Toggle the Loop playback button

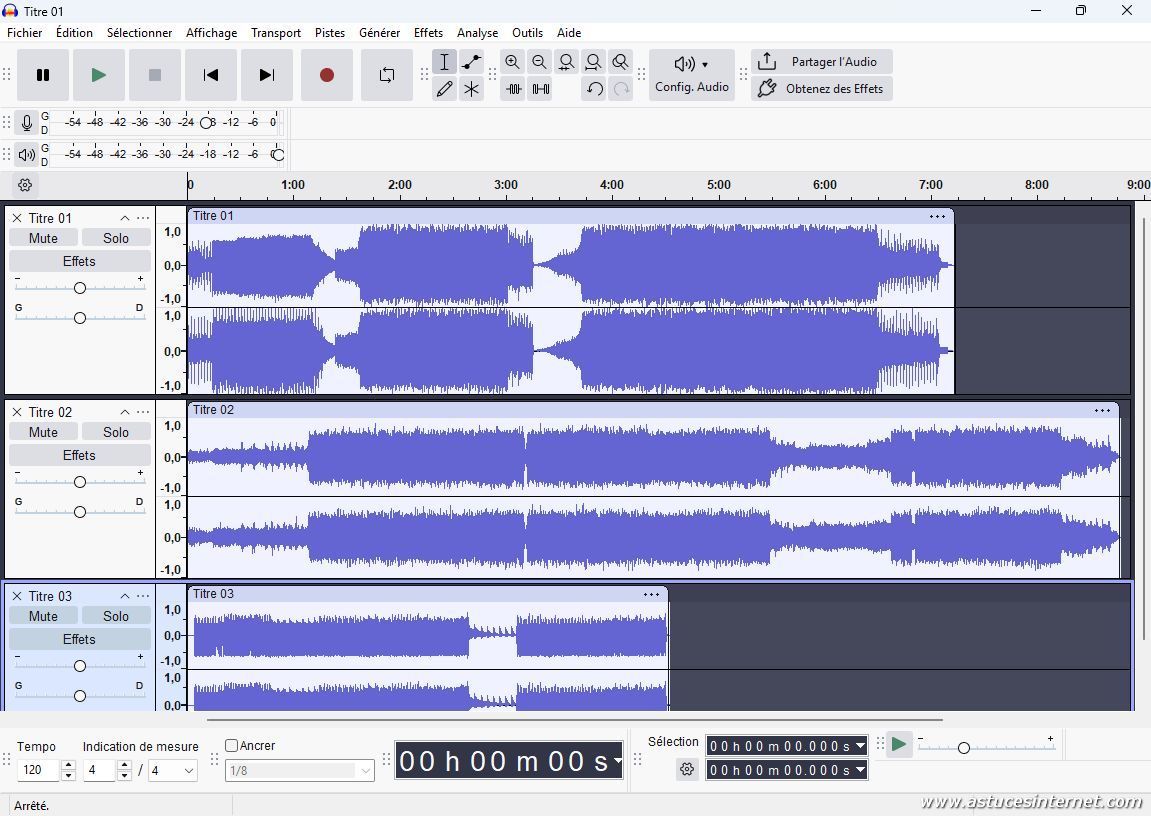(386, 75)
